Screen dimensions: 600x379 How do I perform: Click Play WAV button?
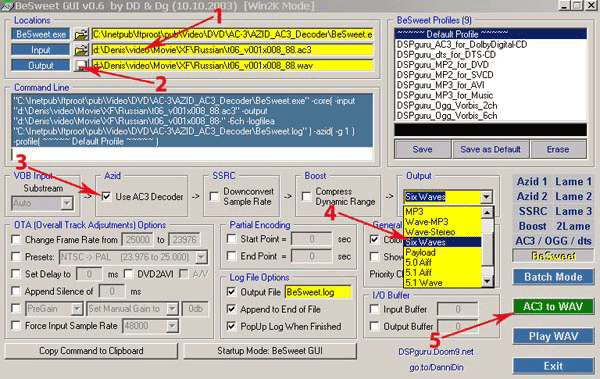click(553, 336)
